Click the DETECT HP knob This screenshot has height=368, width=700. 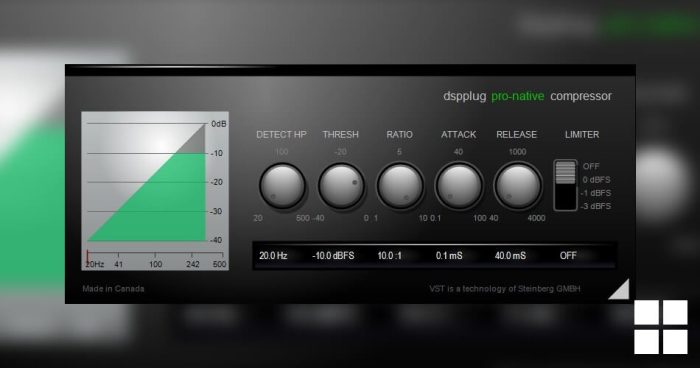point(282,185)
